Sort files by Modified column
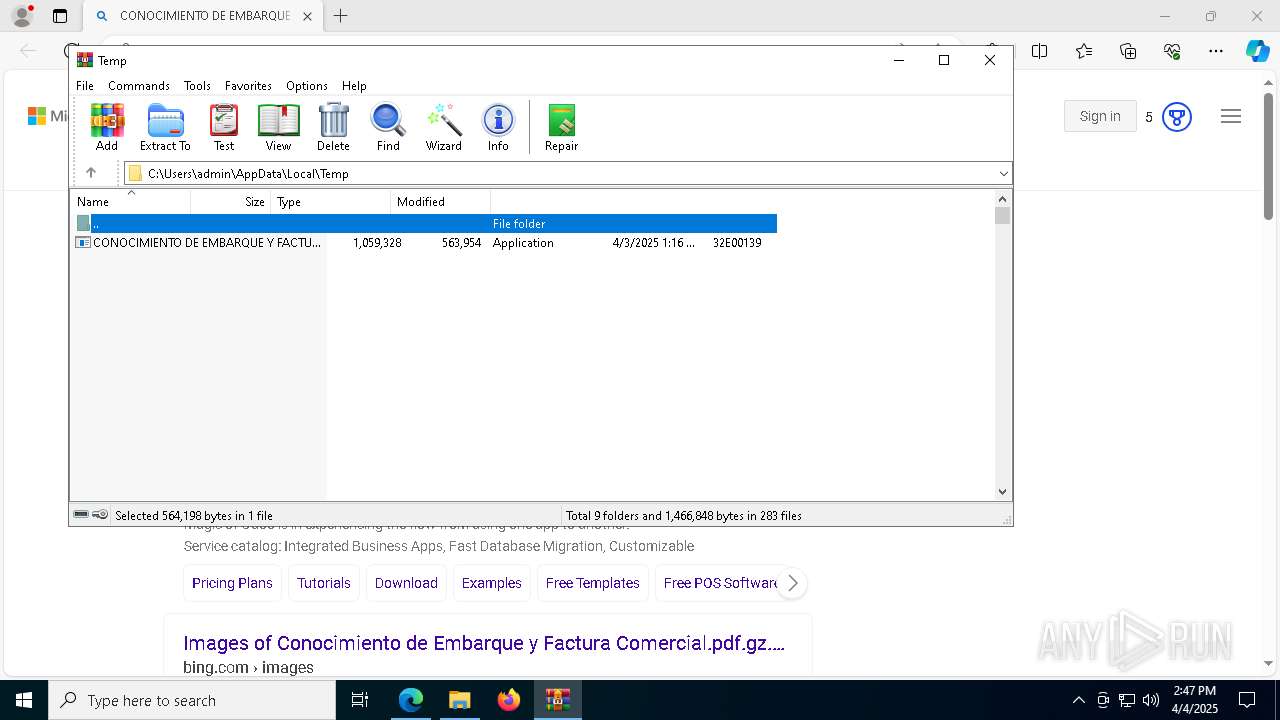This screenshot has width=1280, height=720. (x=441, y=202)
